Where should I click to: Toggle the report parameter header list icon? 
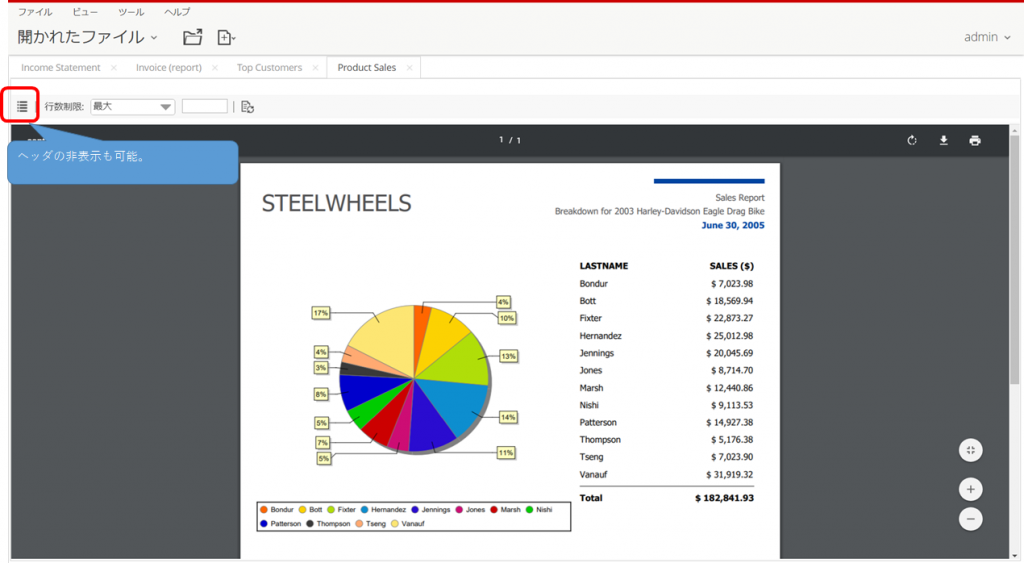tap(22, 106)
